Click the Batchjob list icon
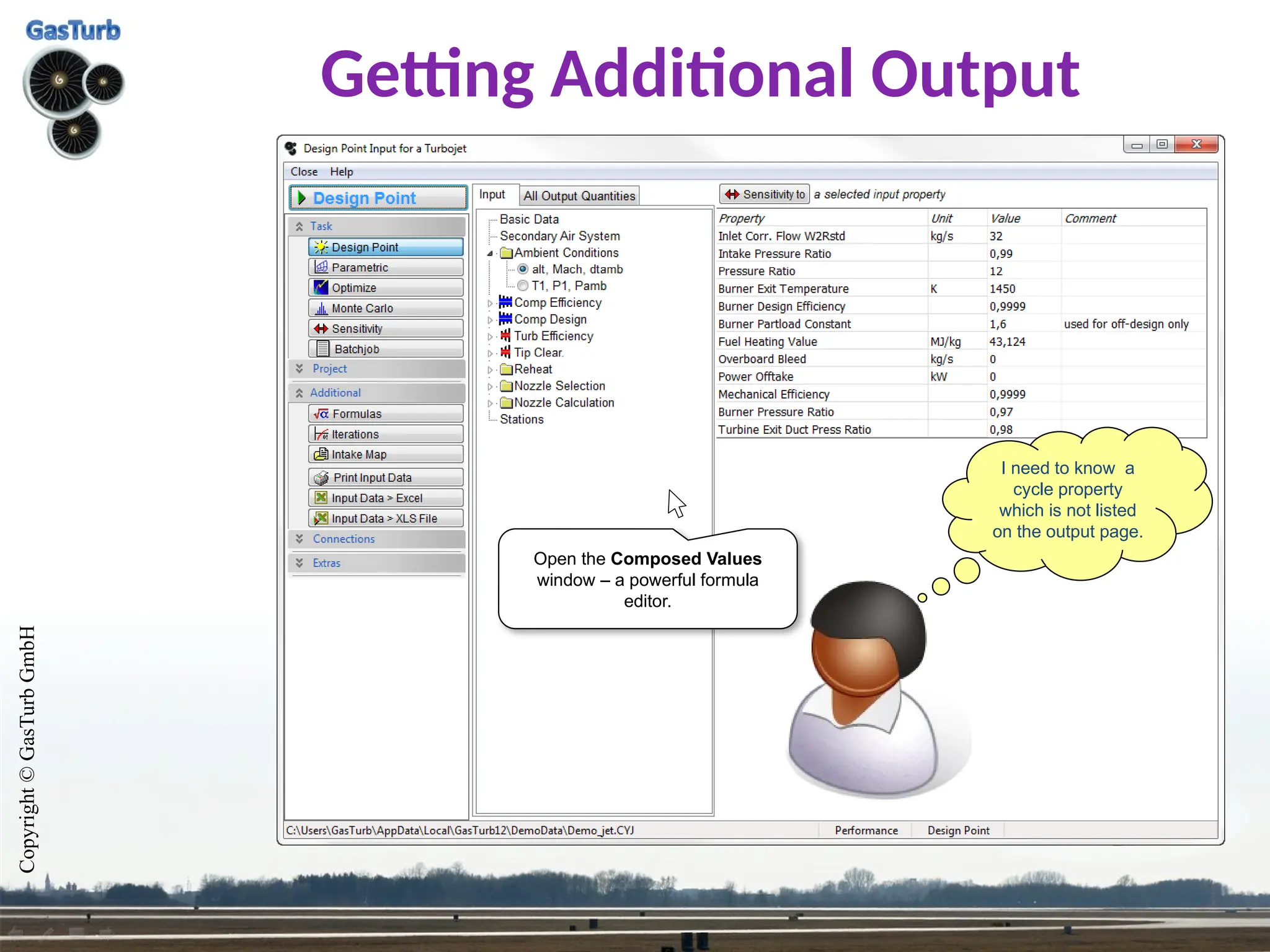 [x=322, y=349]
